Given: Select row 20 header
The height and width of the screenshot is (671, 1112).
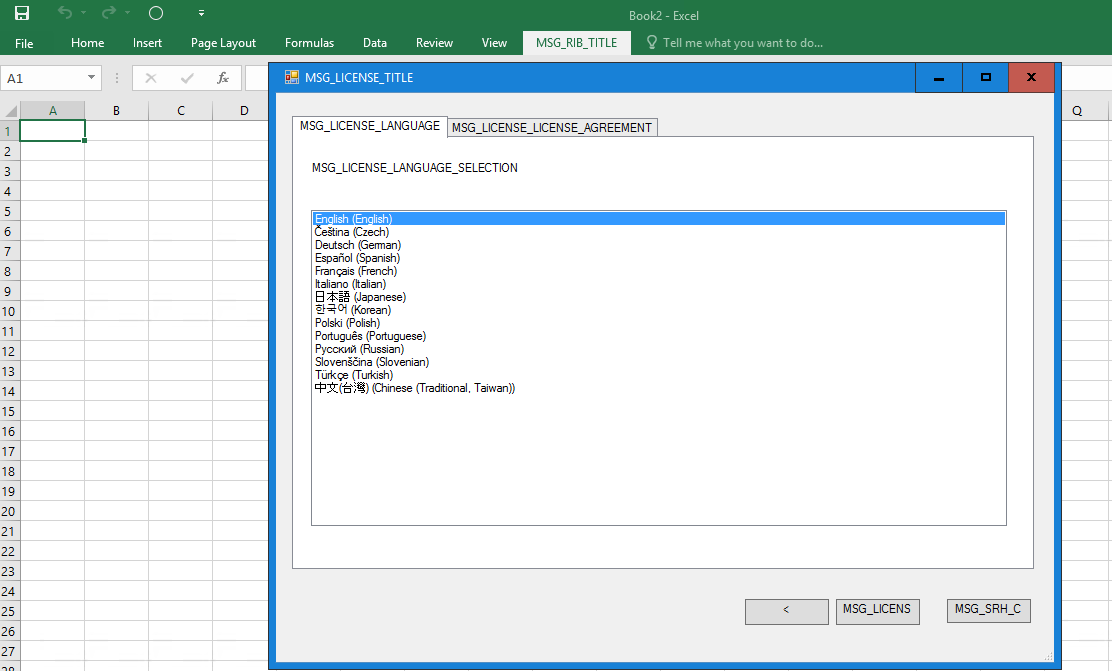Looking at the screenshot, I should coord(9,512).
